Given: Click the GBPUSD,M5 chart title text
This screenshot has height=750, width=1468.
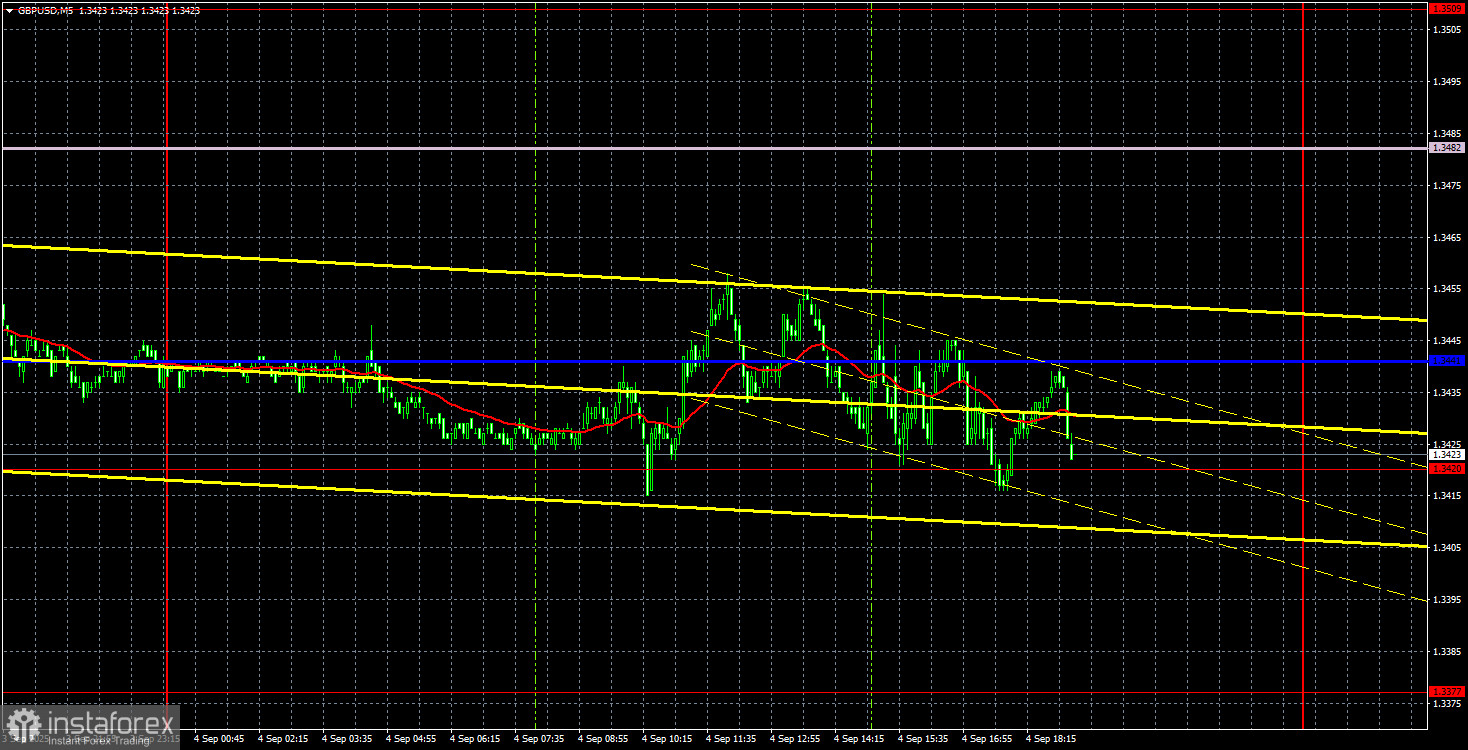Looking at the screenshot, I should (47, 10).
